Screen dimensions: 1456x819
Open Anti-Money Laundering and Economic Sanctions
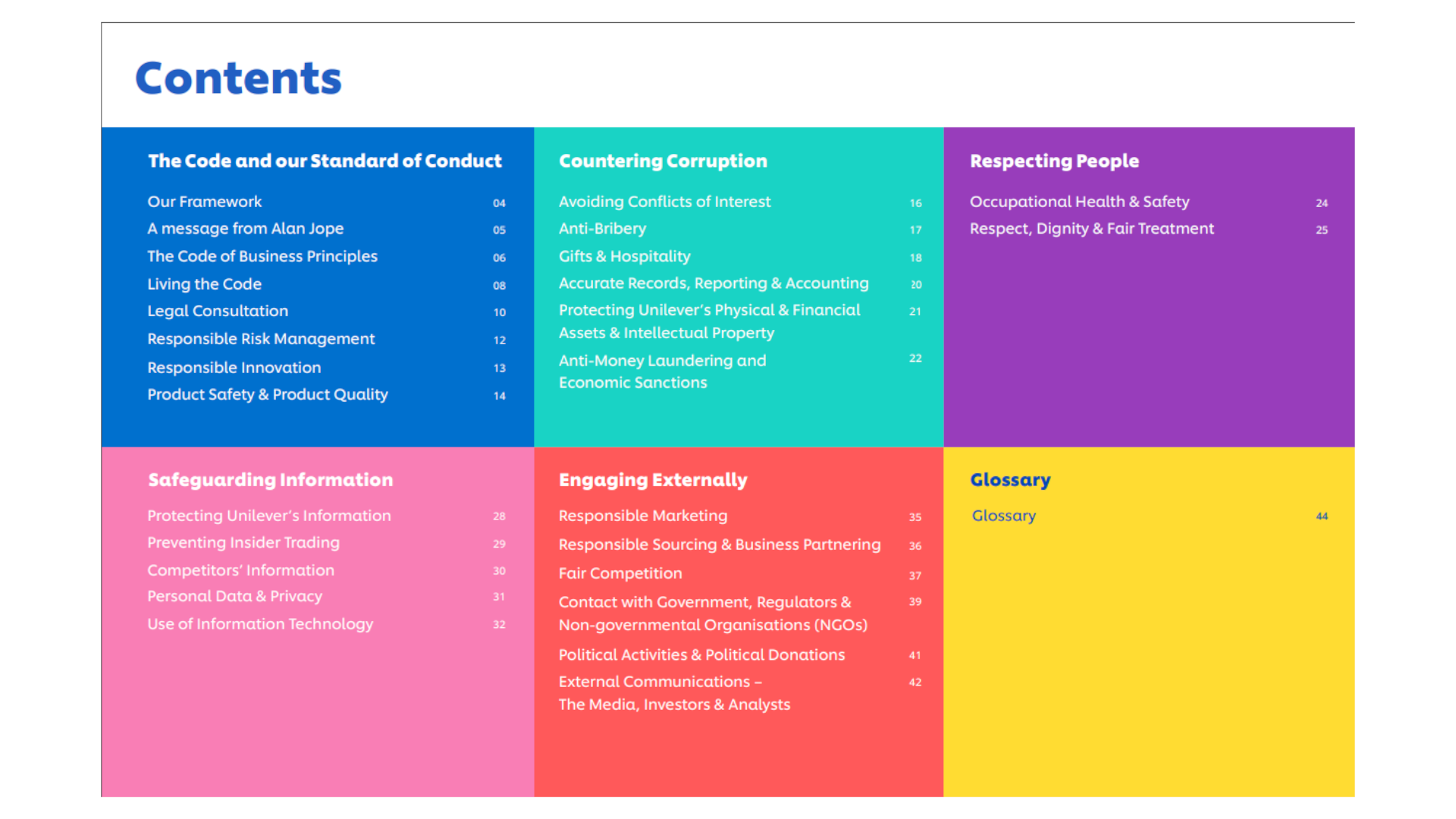click(662, 371)
